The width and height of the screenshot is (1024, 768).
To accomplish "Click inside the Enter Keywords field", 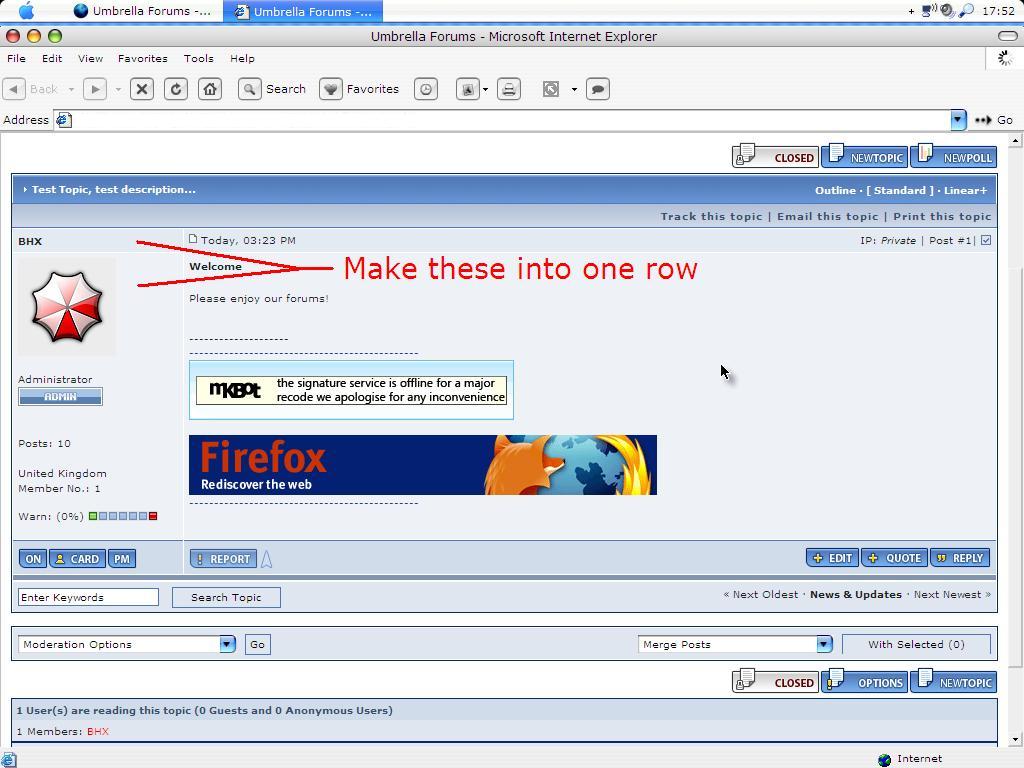I will click(x=88, y=597).
